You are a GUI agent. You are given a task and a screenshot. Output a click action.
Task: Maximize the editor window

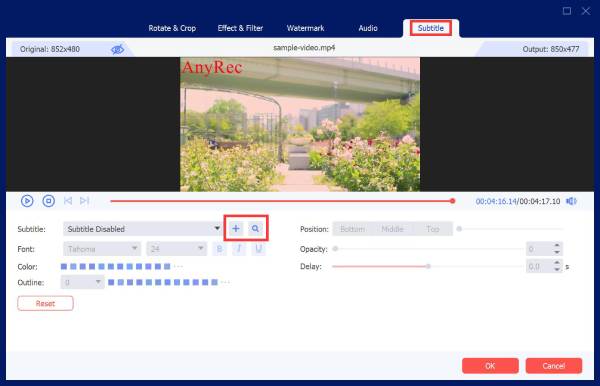point(567,11)
